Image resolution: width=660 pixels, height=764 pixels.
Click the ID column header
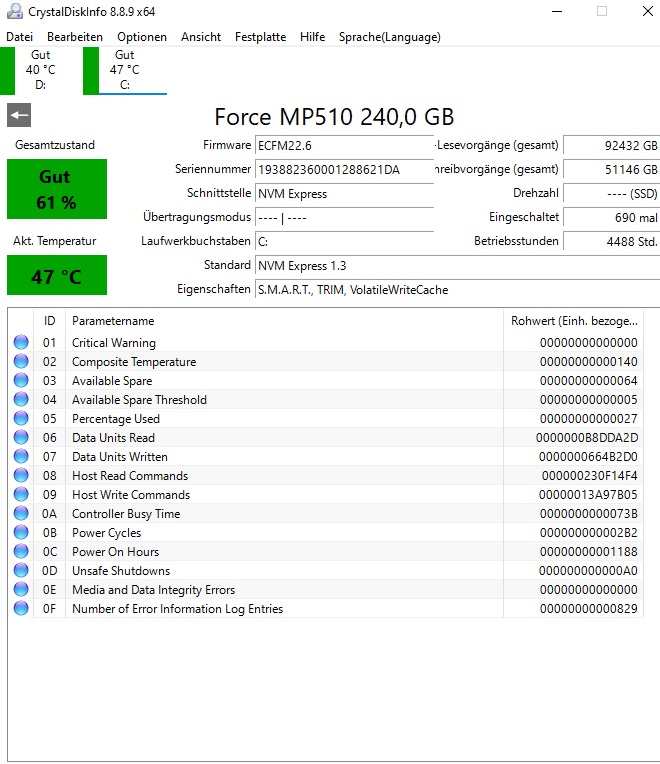[50, 321]
